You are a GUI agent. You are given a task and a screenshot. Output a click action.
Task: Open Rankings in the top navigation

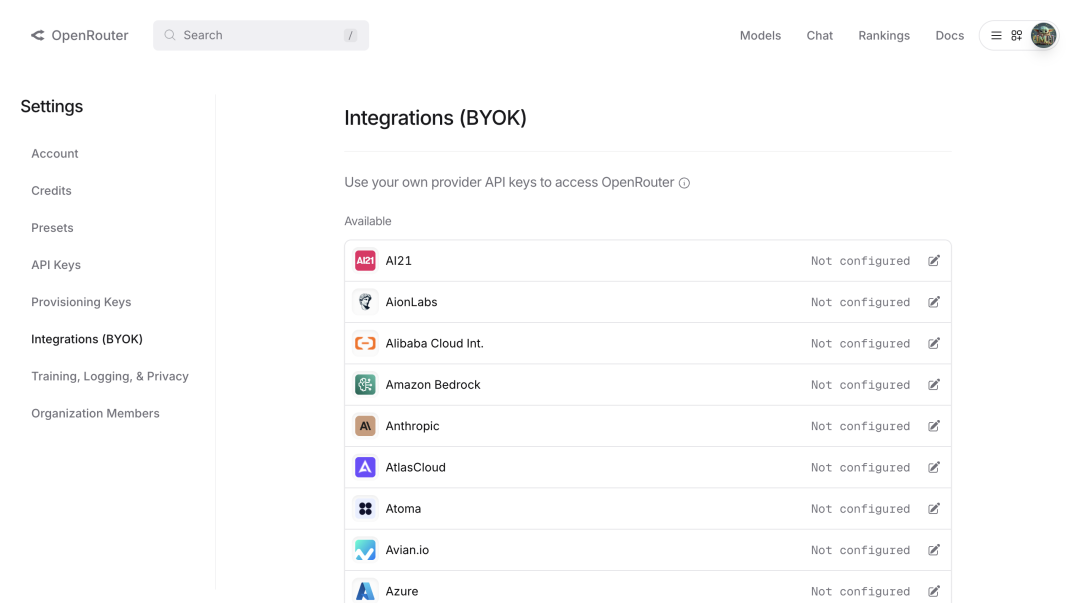(x=884, y=35)
